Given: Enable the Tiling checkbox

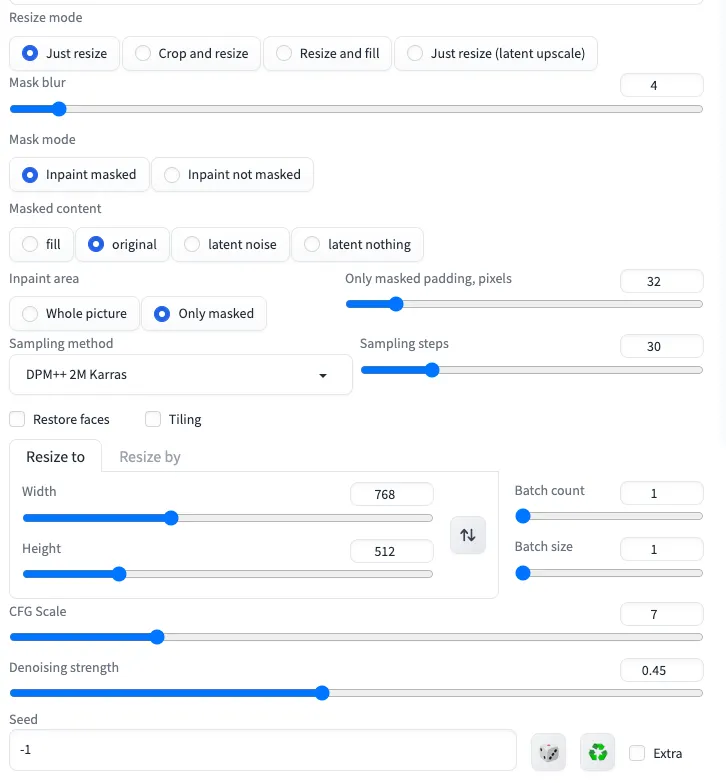Looking at the screenshot, I should click(153, 419).
